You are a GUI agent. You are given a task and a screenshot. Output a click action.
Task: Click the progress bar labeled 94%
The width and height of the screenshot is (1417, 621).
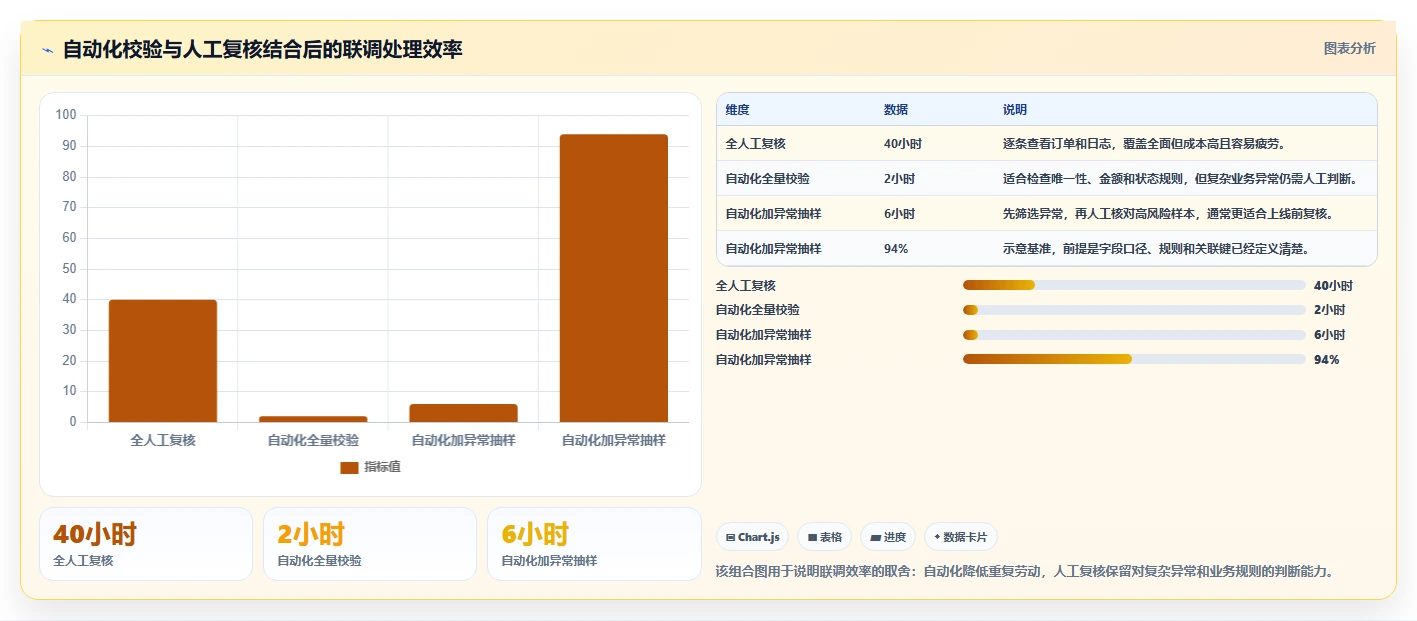[1134, 359]
